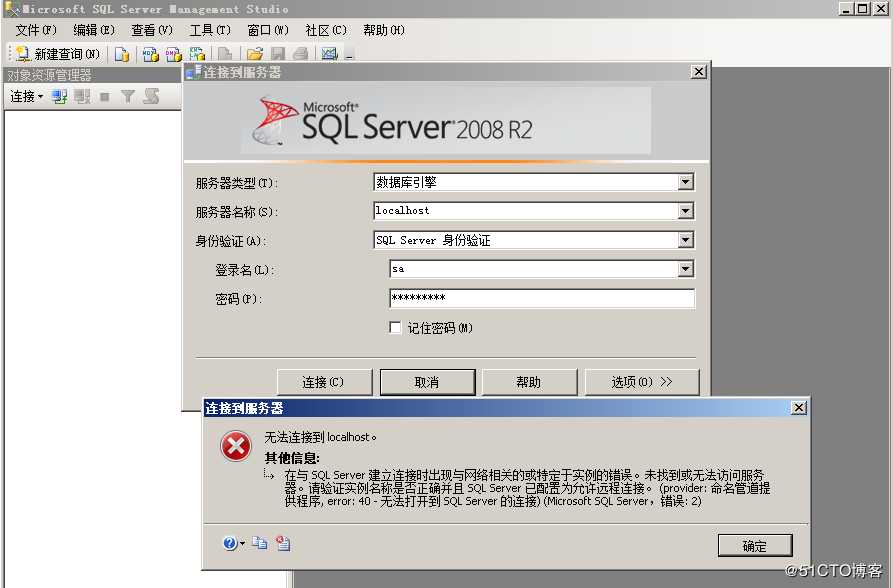This screenshot has height=588, width=893.
Task: Click the greyed Save floppy disk icon
Action: coord(278,54)
